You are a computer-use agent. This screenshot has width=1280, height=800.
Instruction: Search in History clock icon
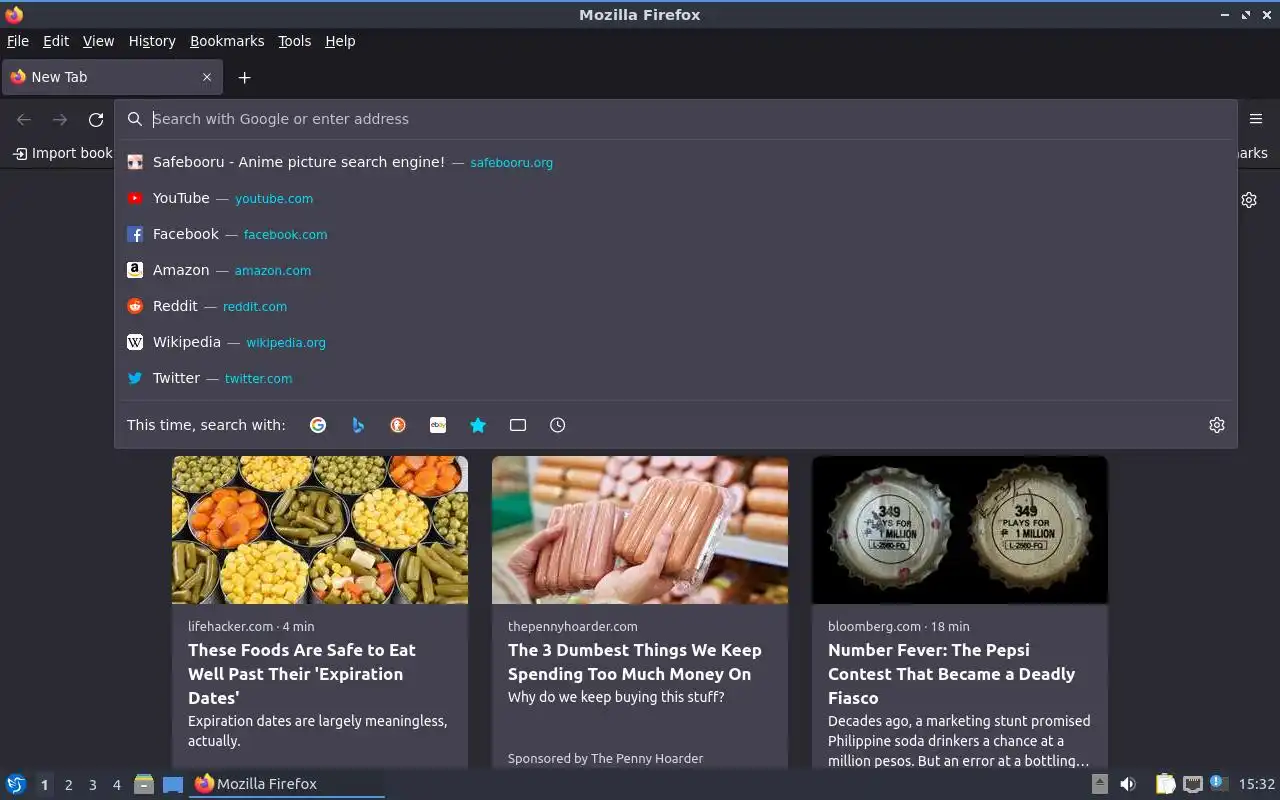click(558, 425)
